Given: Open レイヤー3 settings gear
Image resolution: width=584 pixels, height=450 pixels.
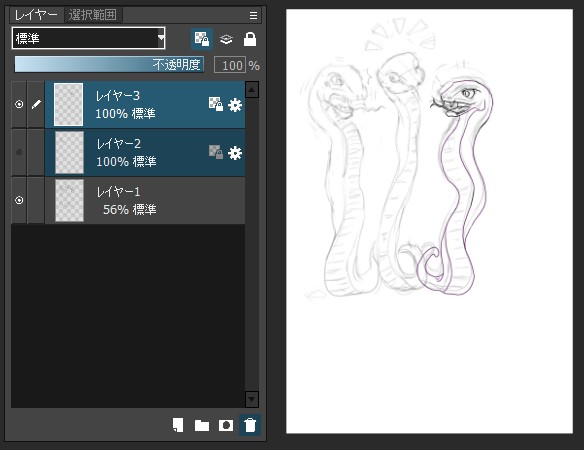Looking at the screenshot, I should (235, 105).
